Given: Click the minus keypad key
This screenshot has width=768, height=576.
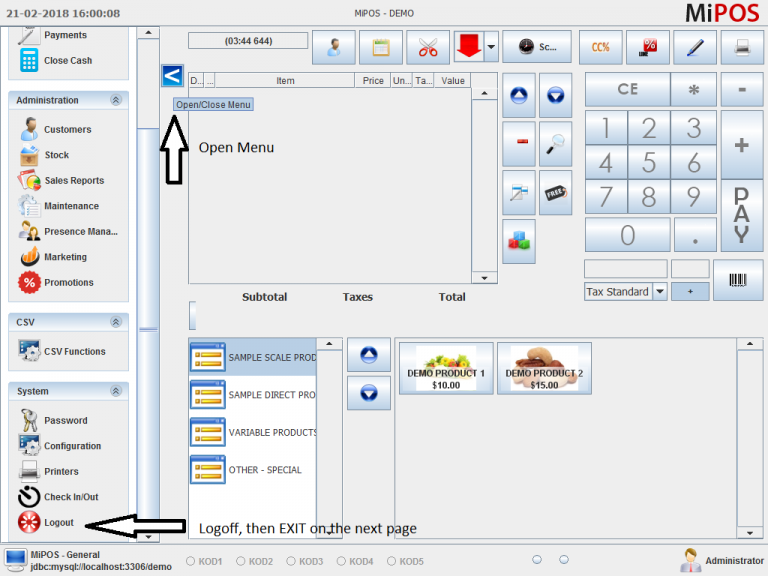Looking at the screenshot, I should tap(742, 90).
